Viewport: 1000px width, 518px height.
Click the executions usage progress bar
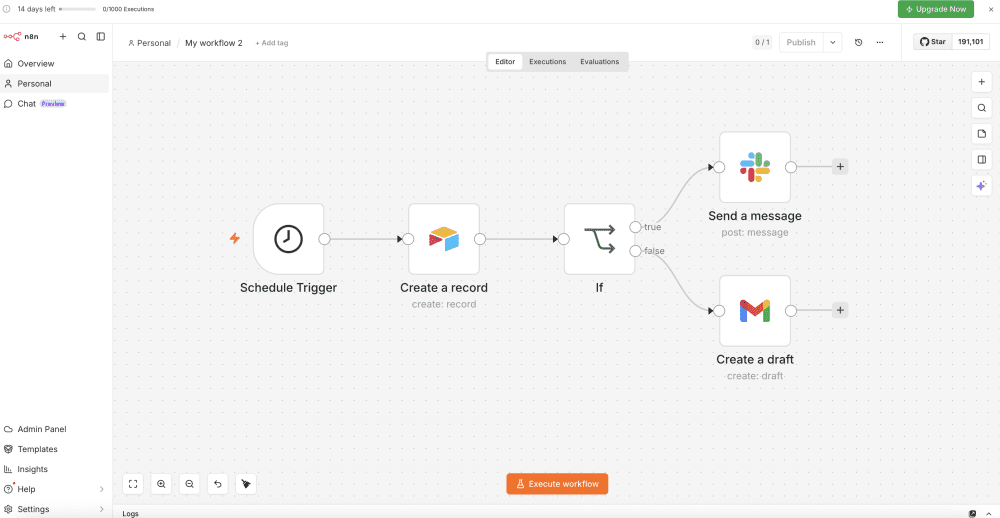77,10
